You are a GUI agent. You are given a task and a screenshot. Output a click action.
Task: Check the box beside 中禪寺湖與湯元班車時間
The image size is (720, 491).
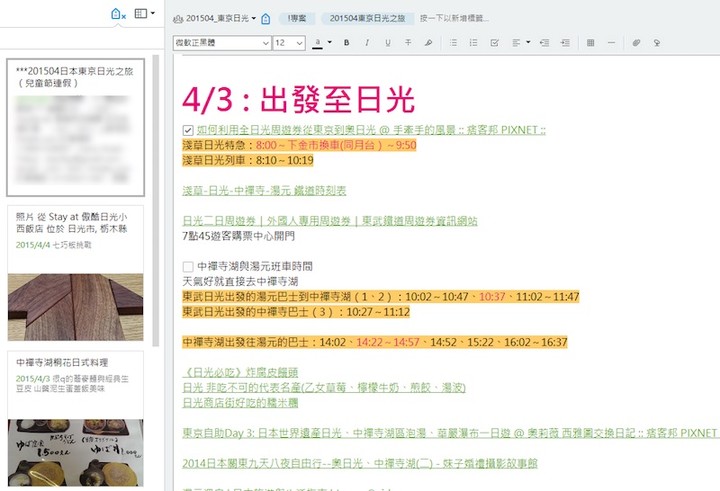(188, 267)
